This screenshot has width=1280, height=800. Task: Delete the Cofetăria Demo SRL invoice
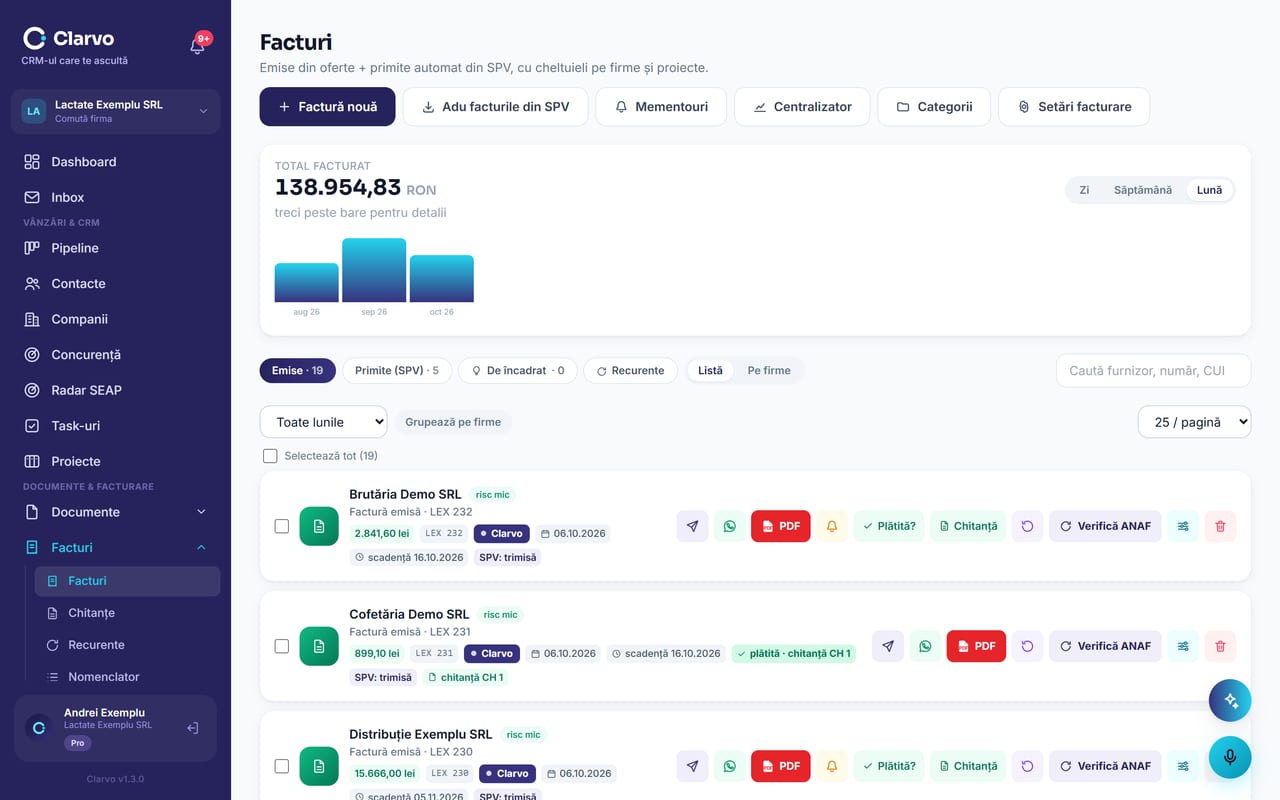pos(1220,646)
